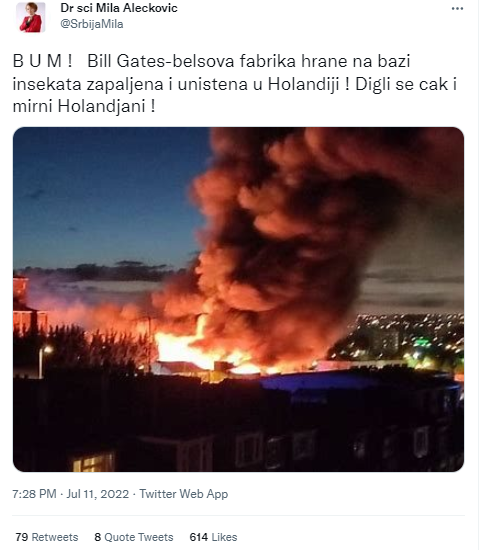The image size is (480, 550).
Task: Open the display name Dr sci Mila Aleckovic
Action: [119, 8]
